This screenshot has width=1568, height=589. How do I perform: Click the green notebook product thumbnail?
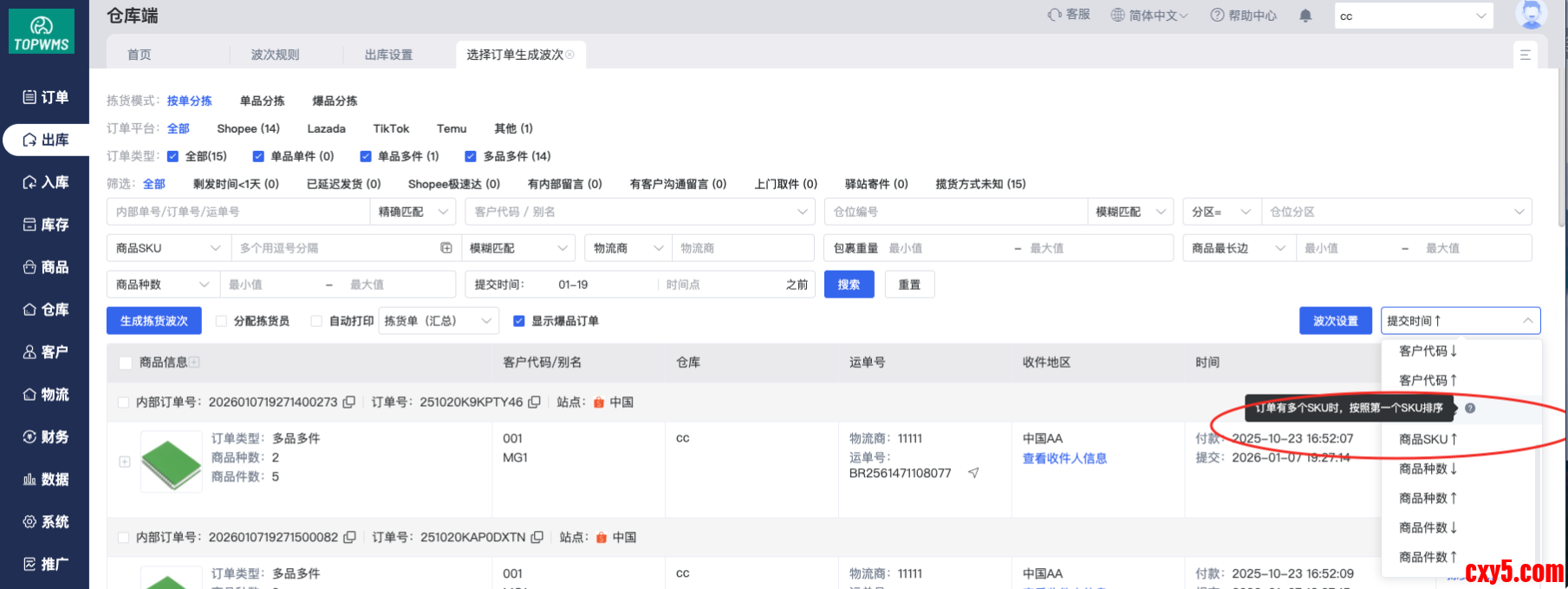(171, 461)
